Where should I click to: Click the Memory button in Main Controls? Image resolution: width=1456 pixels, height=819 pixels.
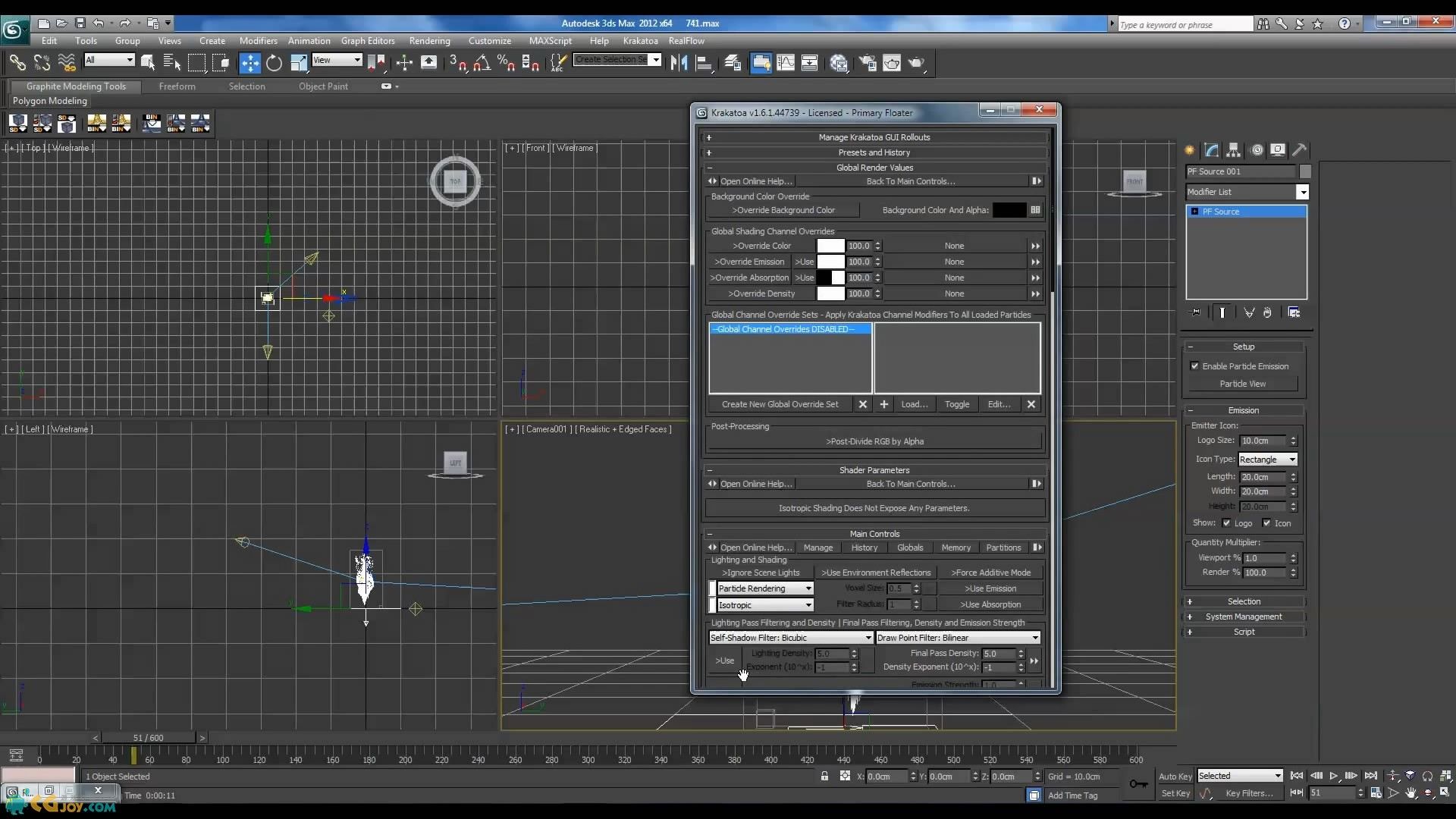(x=955, y=548)
